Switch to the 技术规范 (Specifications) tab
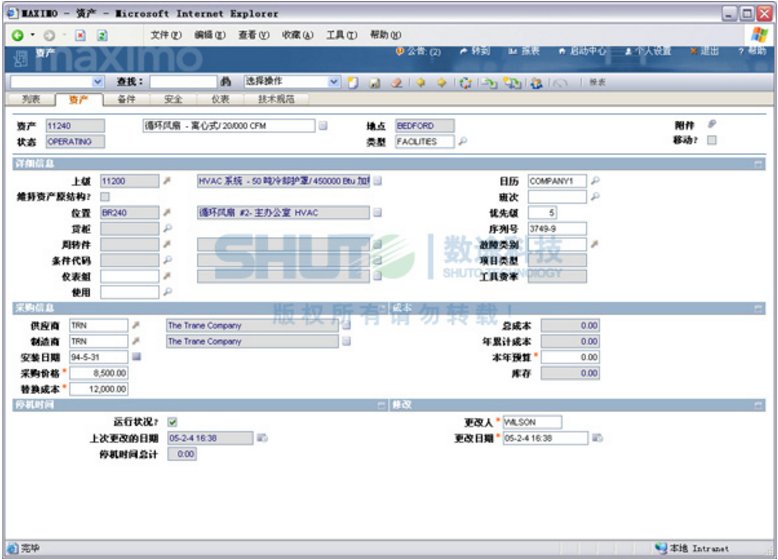This screenshot has width=778, height=560. click(x=276, y=99)
